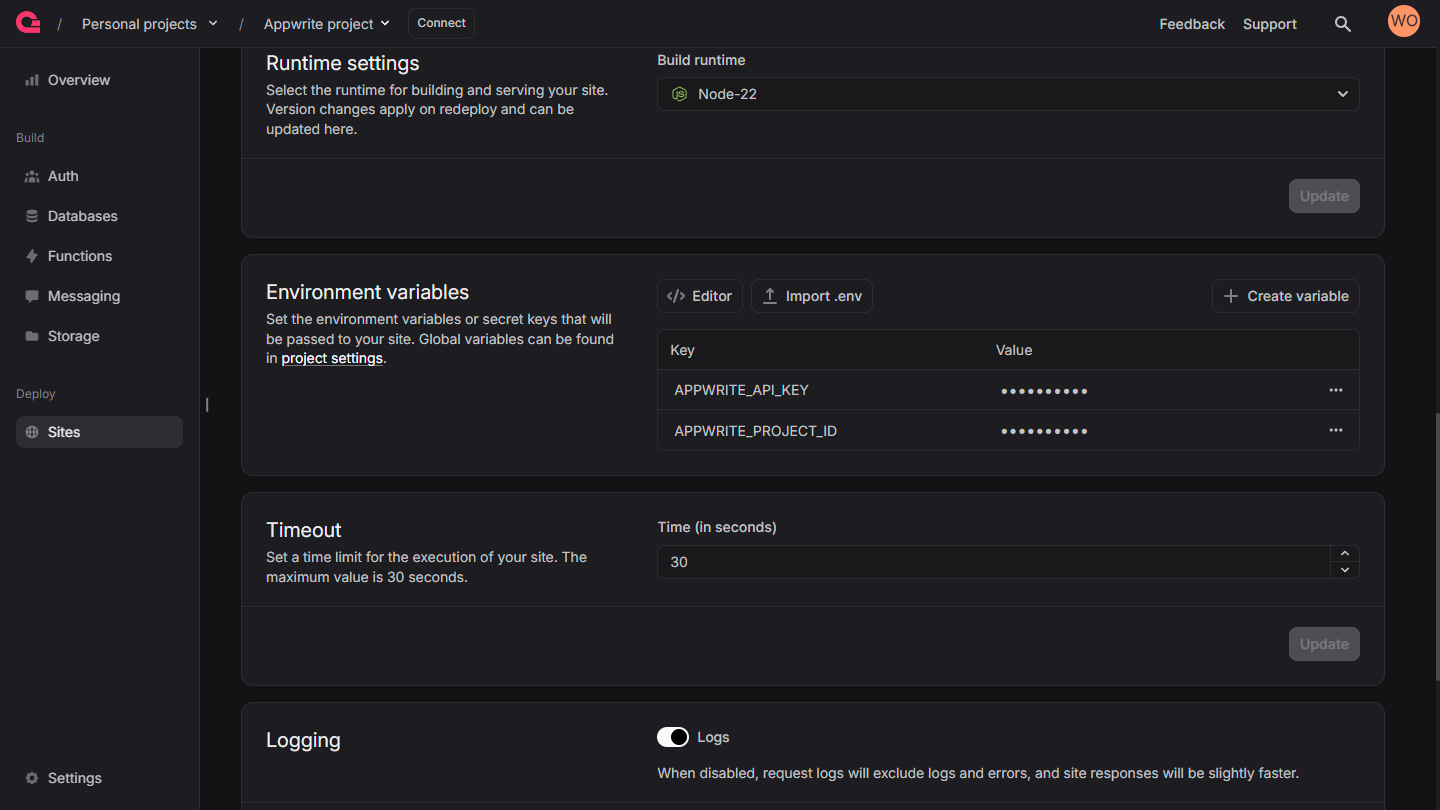Expand the Personal projects dropdown

tap(150, 24)
